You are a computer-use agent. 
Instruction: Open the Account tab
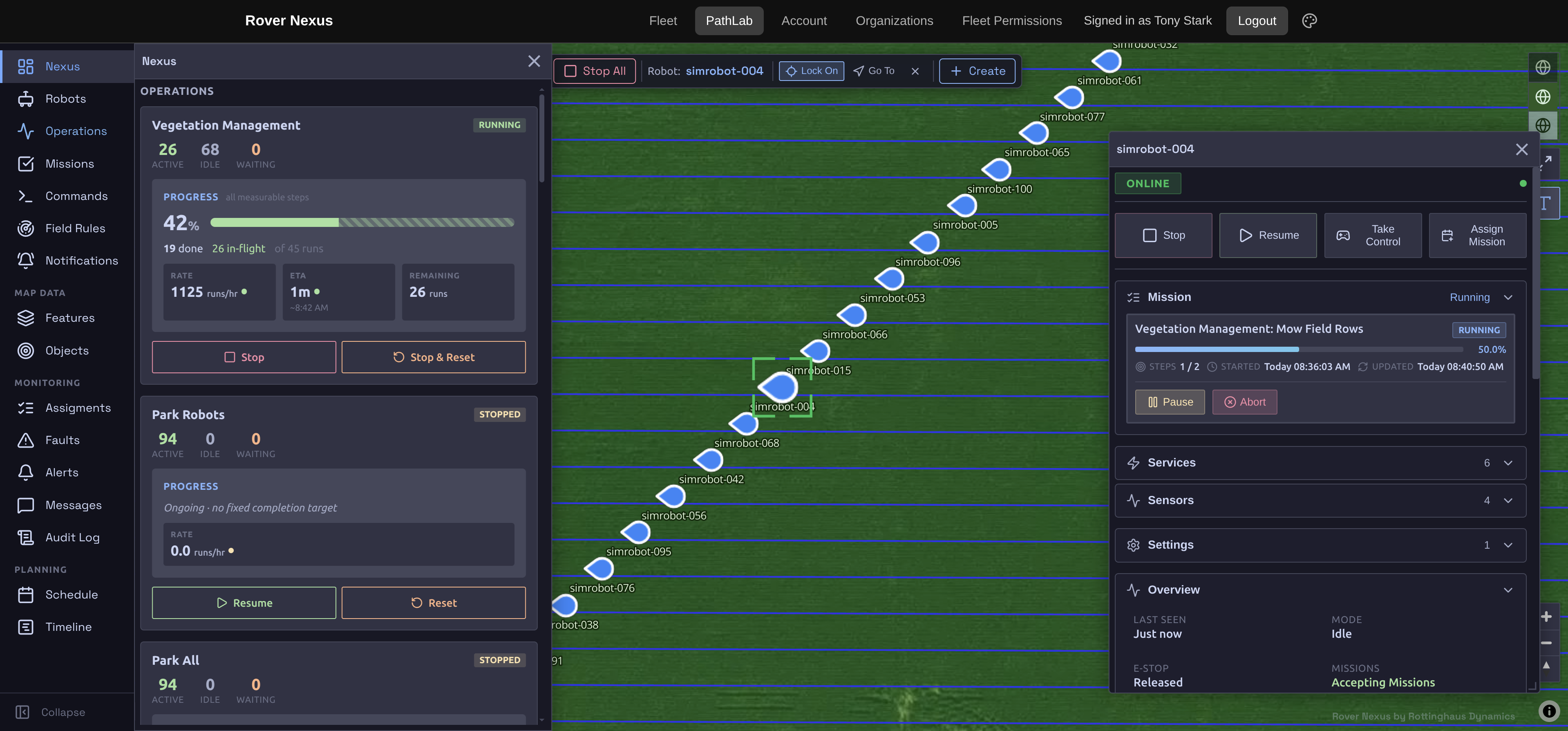804,21
